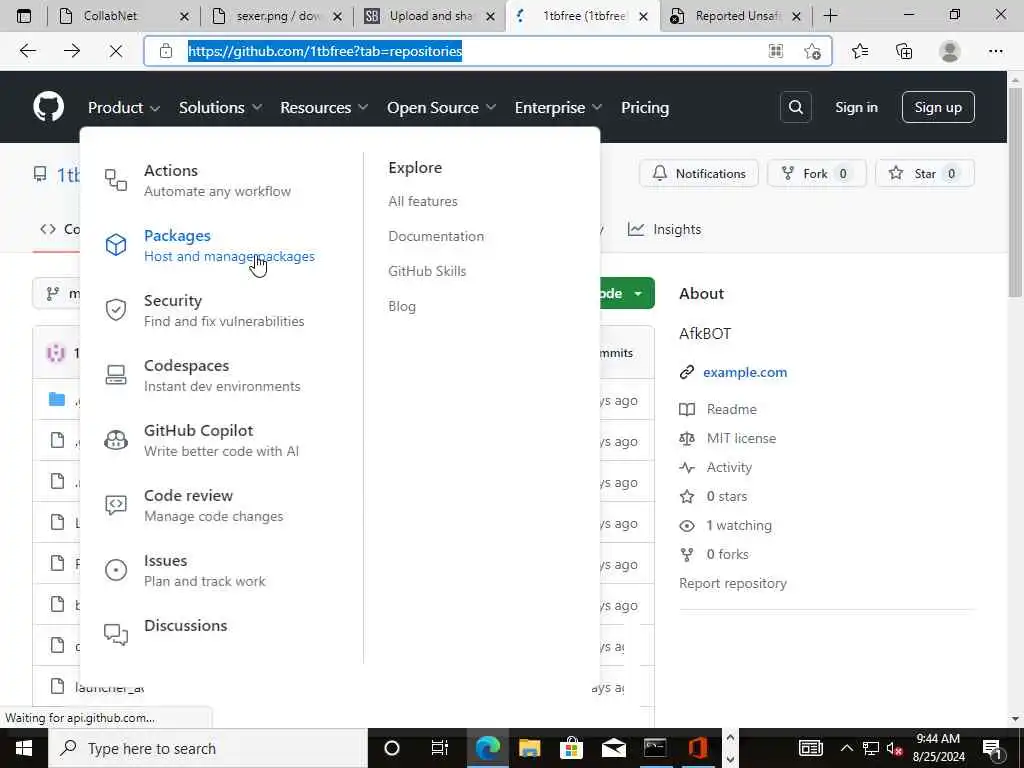Click the GitHub Octocat logo
Screen dimensions: 1024x768
(x=49, y=106)
